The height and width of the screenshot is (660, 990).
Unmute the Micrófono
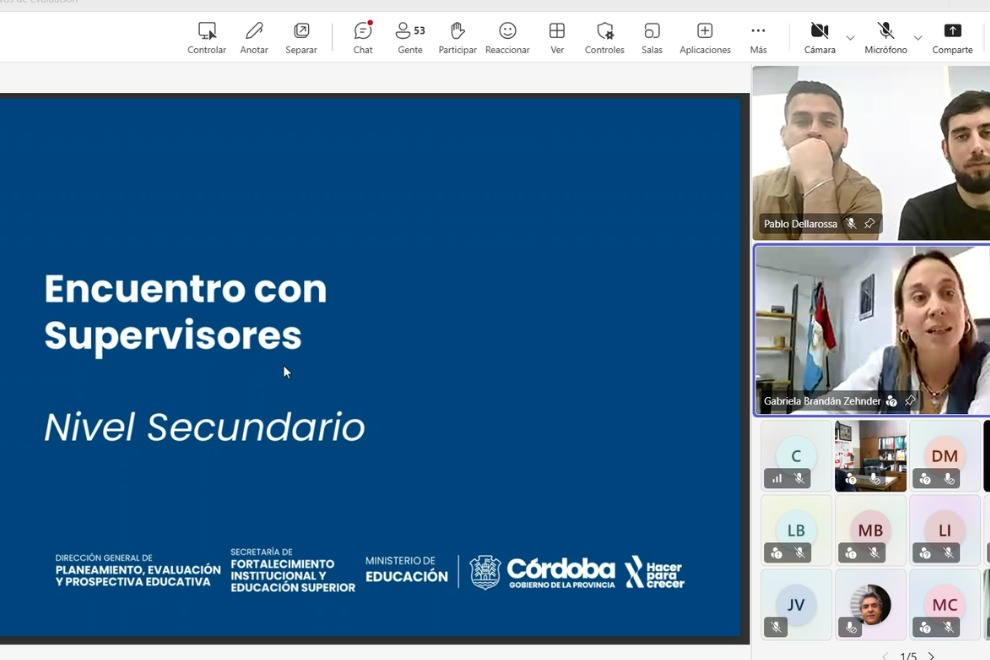(885, 38)
